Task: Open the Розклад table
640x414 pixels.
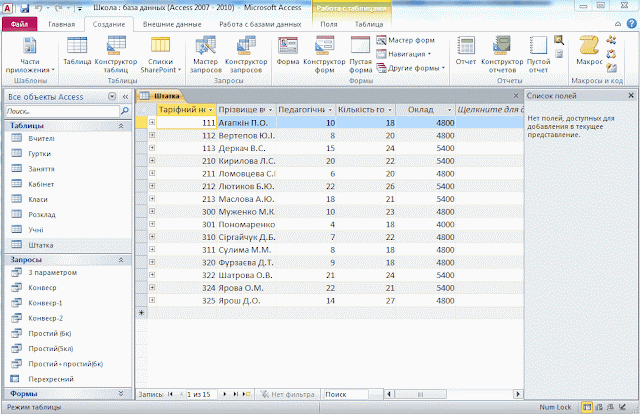Action: pos(42,214)
